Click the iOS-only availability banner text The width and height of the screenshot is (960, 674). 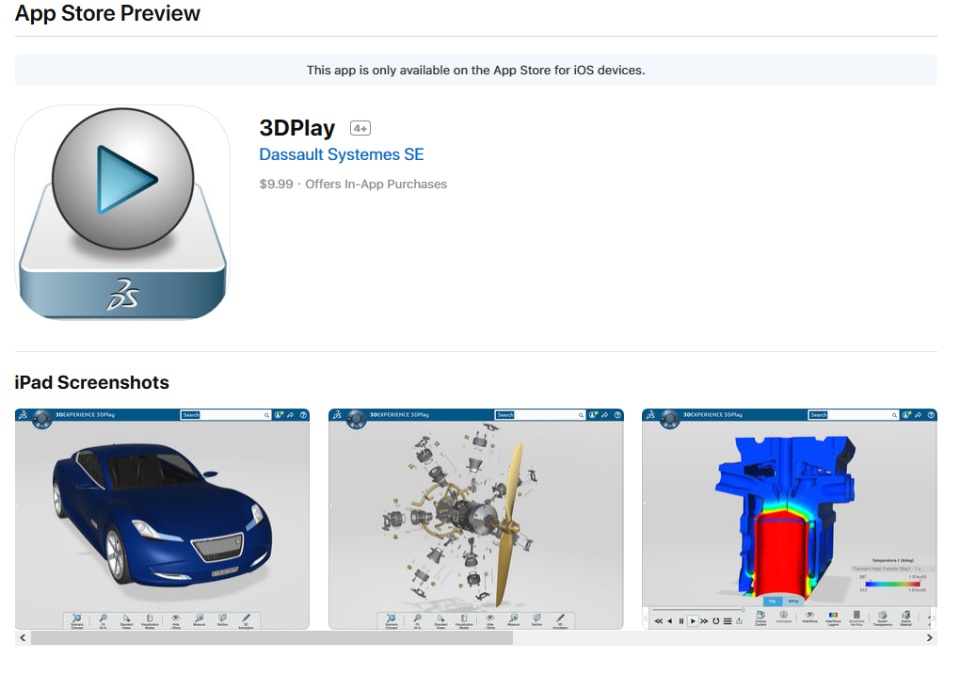point(476,70)
